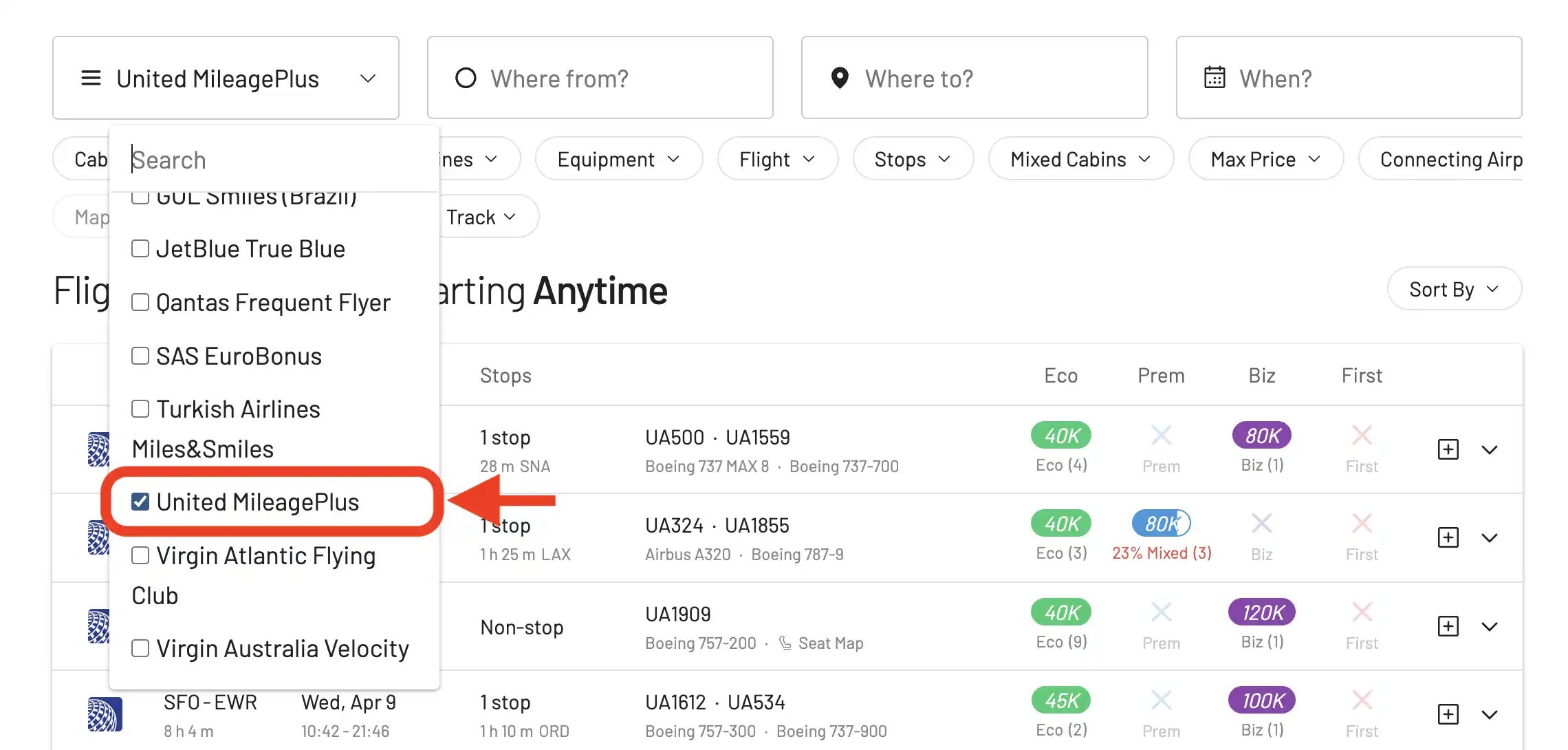Viewport: 1568px width, 750px height.
Task: Click the phone seat icon next to Seat Map
Action: click(785, 643)
